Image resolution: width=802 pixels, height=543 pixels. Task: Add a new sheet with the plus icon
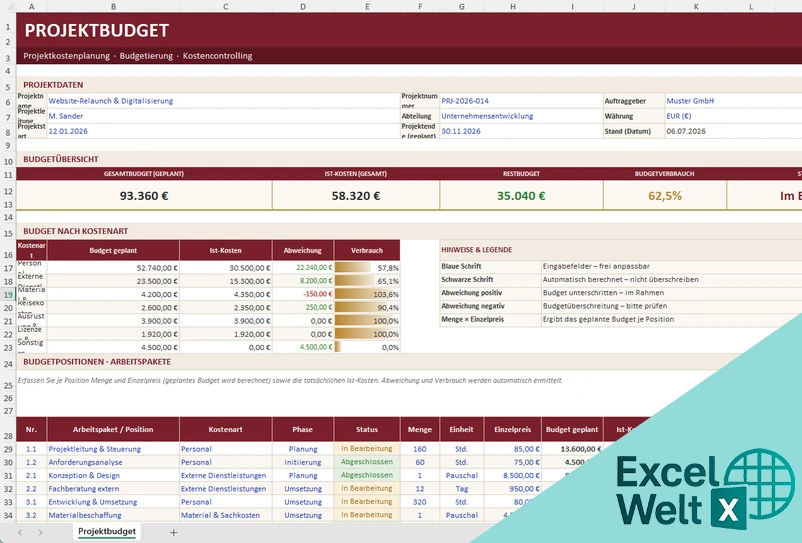[173, 532]
